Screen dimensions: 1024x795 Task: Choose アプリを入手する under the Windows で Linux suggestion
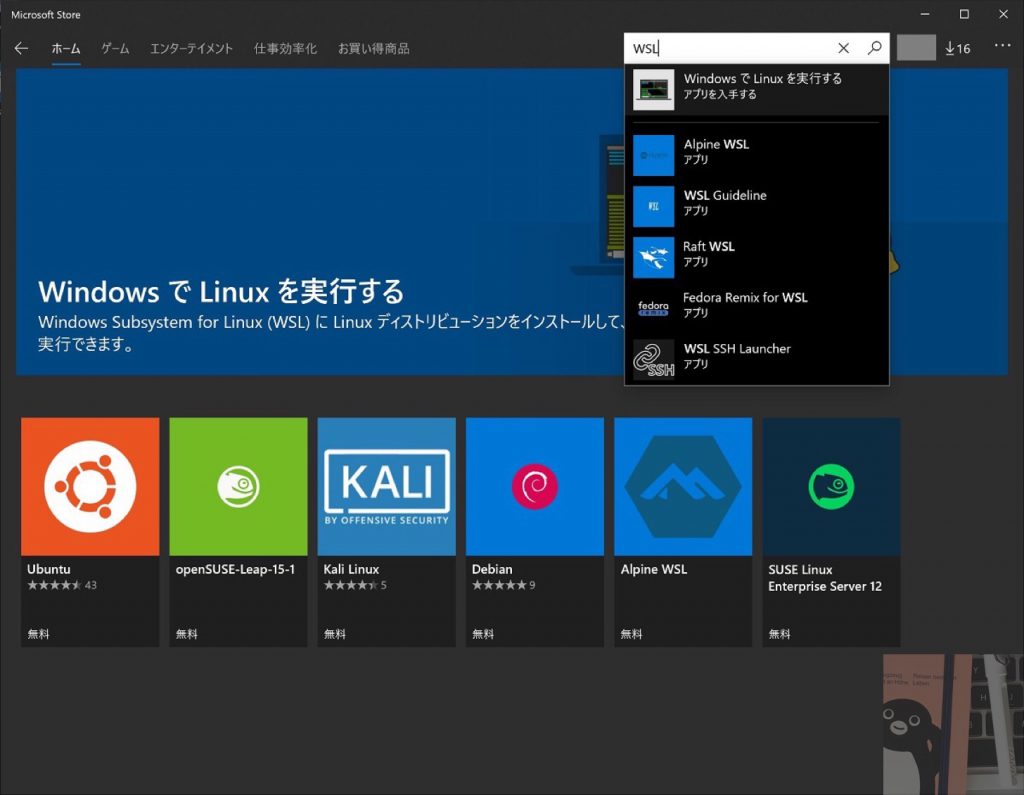(x=720, y=94)
